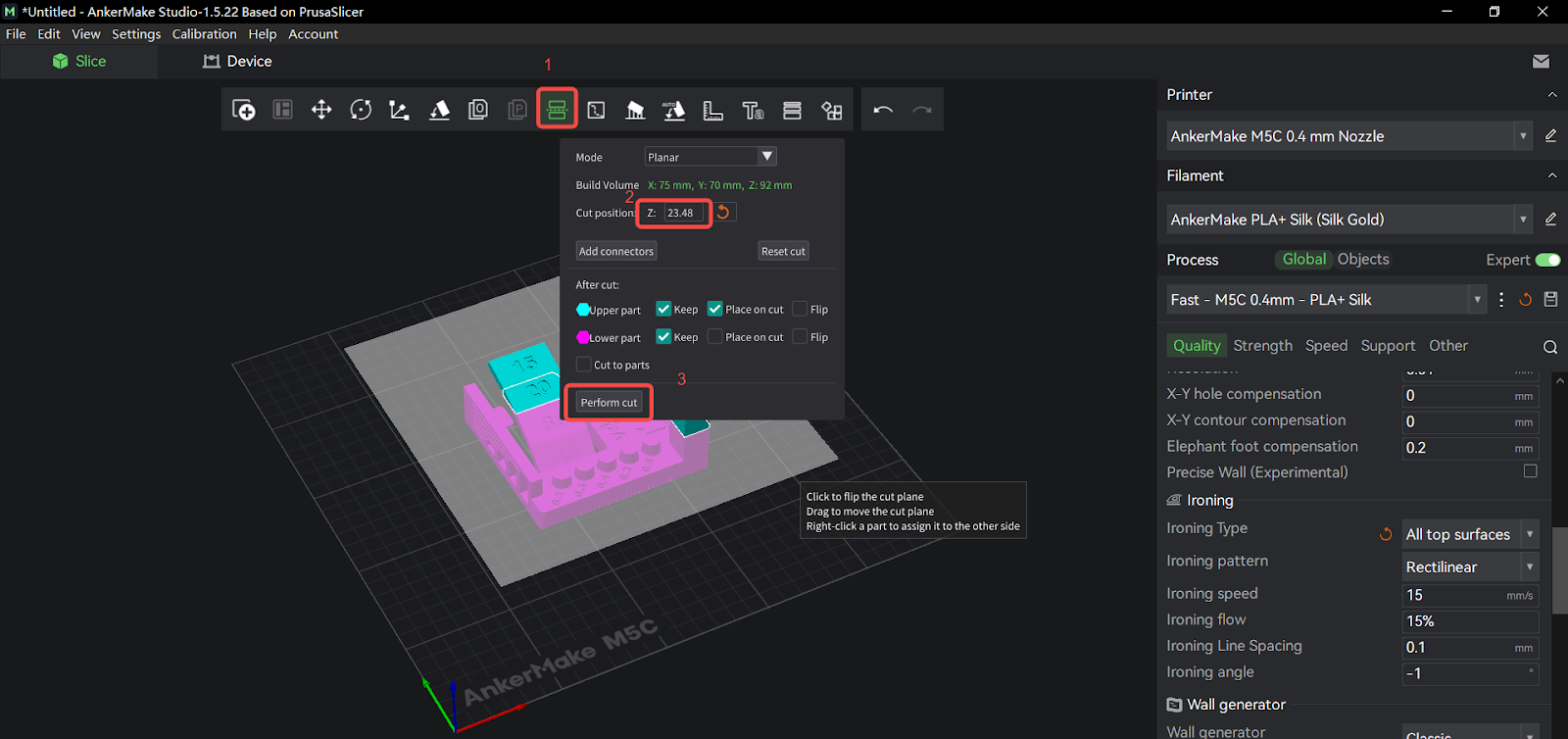Reset process preset changes orange arrow
Viewport: 1568px width, 739px height.
(x=1525, y=300)
